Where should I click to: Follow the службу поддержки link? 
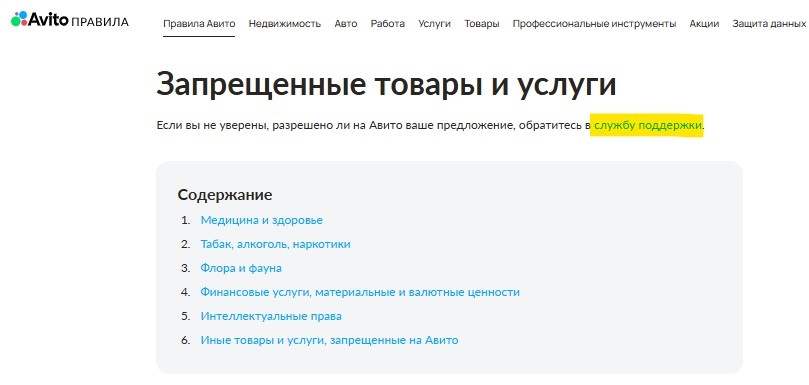pyautogui.click(x=648, y=125)
